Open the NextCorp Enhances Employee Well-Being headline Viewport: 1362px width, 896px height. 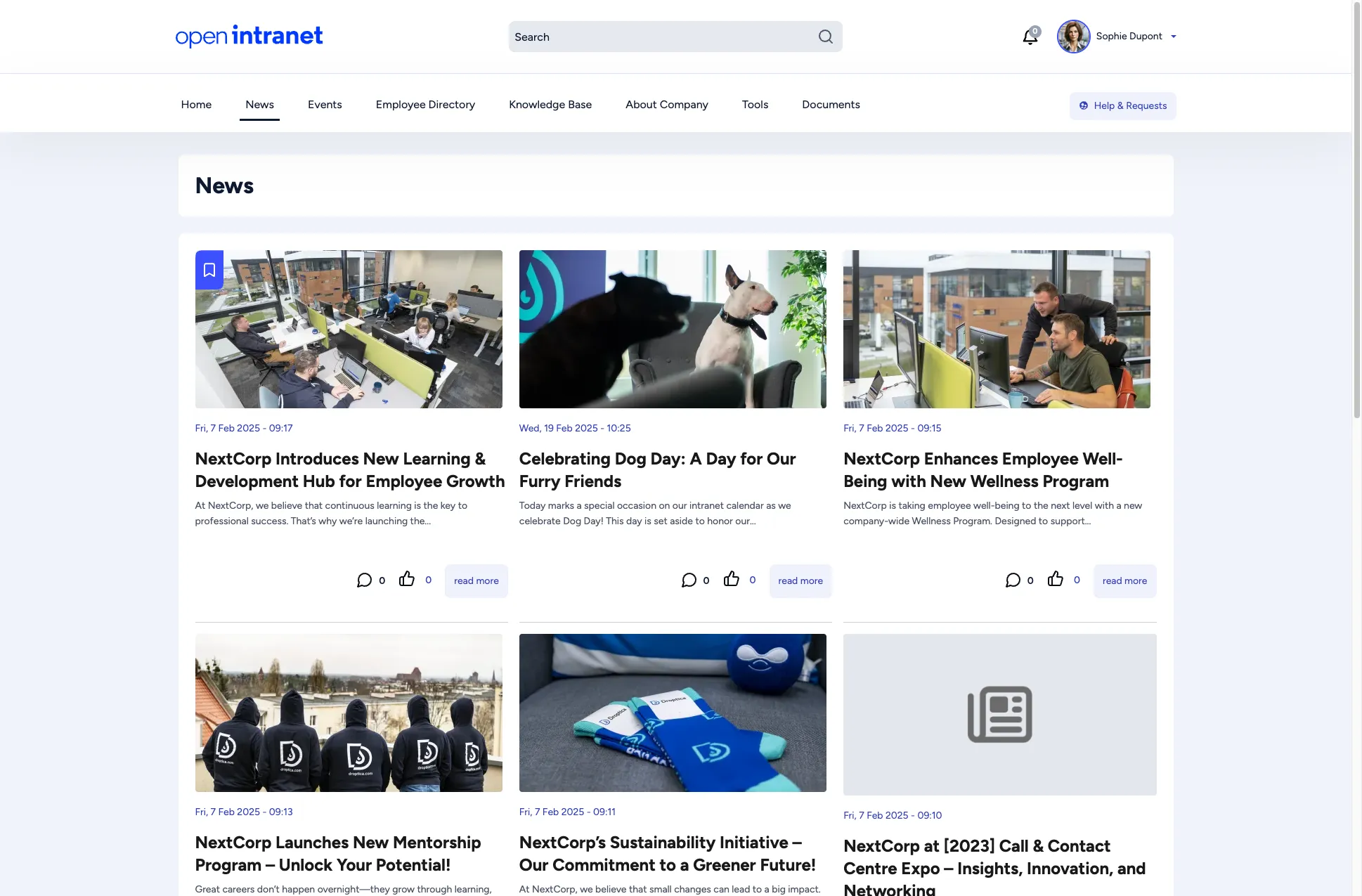(x=982, y=470)
